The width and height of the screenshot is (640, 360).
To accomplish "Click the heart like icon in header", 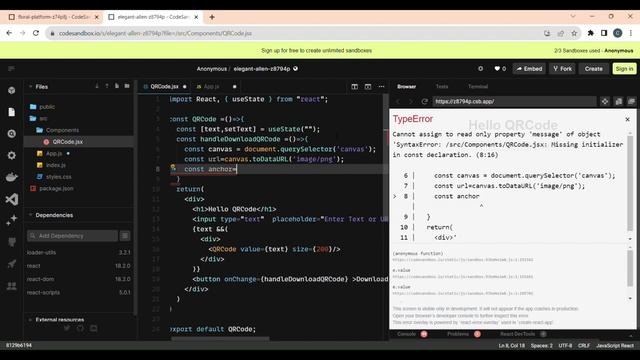I will (497, 69).
